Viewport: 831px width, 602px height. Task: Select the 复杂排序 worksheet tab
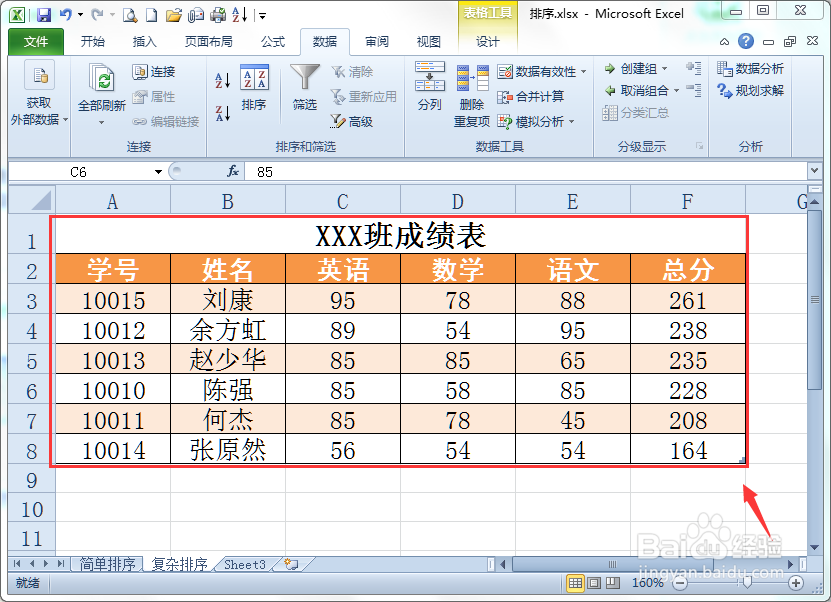179,564
